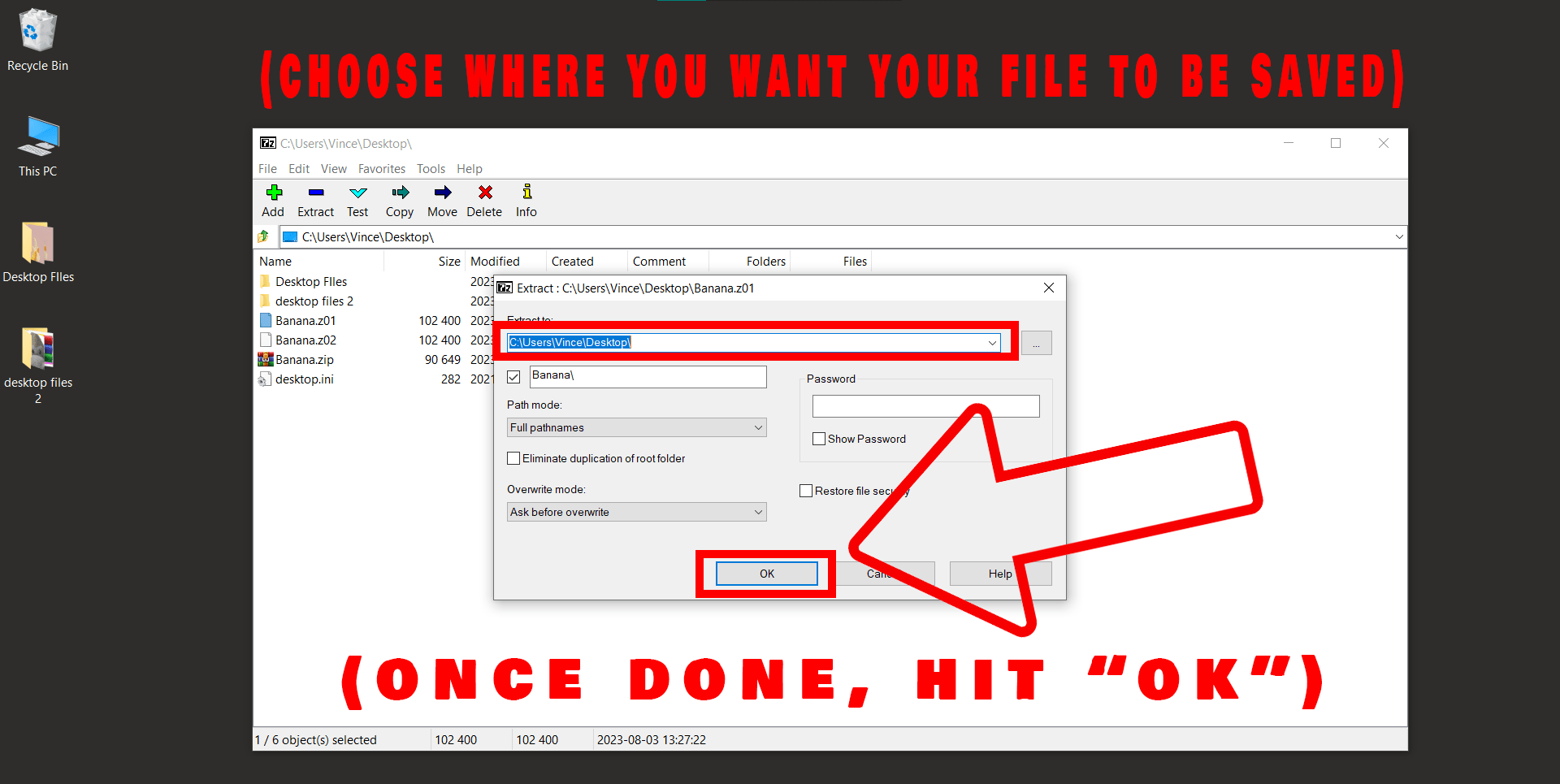Click the Delete toolbar icon
The width and height of the screenshot is (1560, 784).
coord(483,200)
